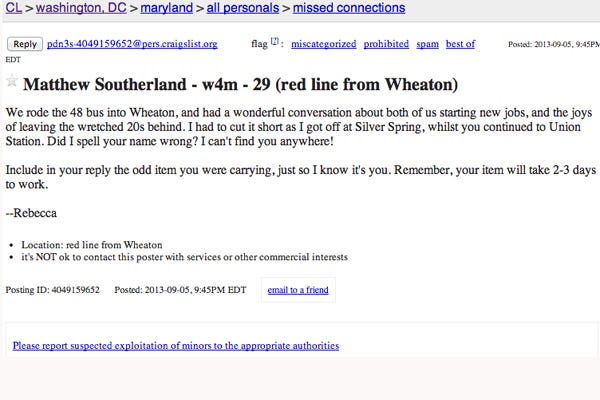Click the email to a friend button
The height and width of the screenshot is (400, 600).
[295, 291]
